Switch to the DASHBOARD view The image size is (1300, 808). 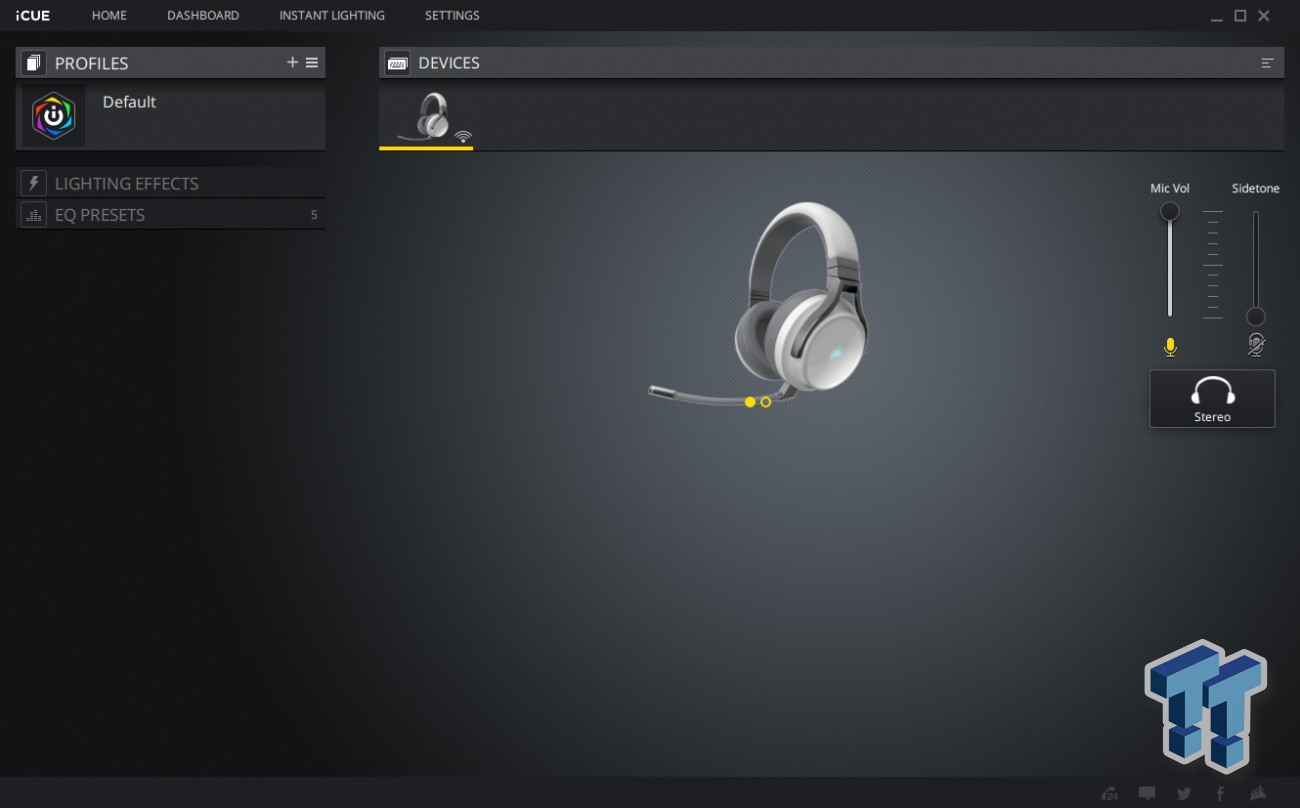(203, 15)
